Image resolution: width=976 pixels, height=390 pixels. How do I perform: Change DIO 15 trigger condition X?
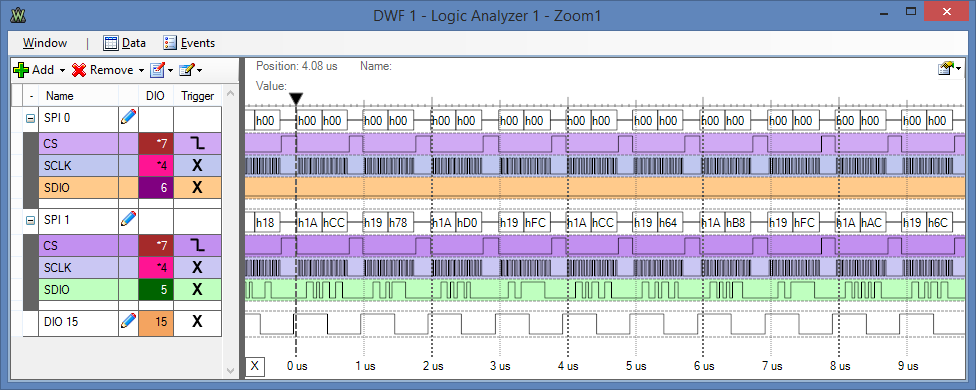(x=197, y=322)
